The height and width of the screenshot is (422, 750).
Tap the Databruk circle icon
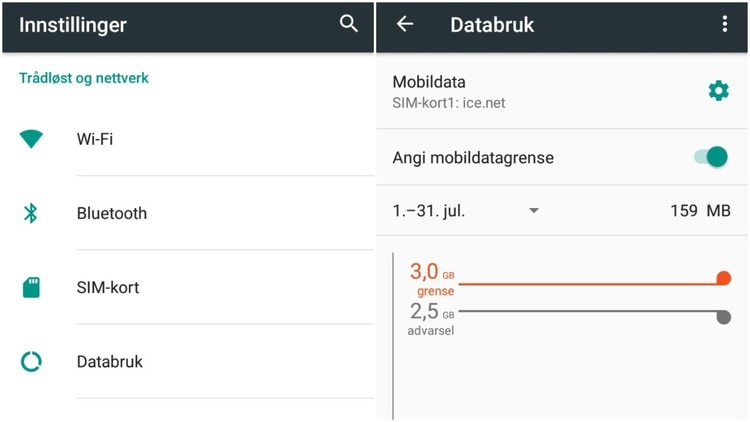pyautogui.click(x=32, y=362)
